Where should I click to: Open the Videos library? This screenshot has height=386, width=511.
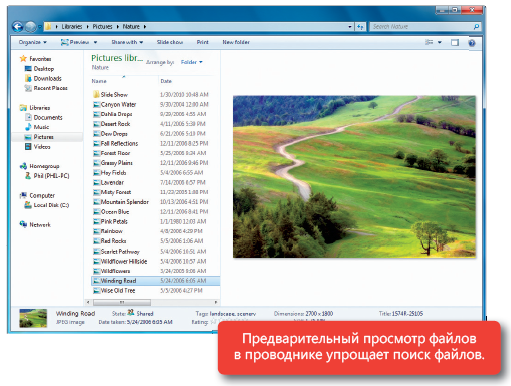(38, 147)
